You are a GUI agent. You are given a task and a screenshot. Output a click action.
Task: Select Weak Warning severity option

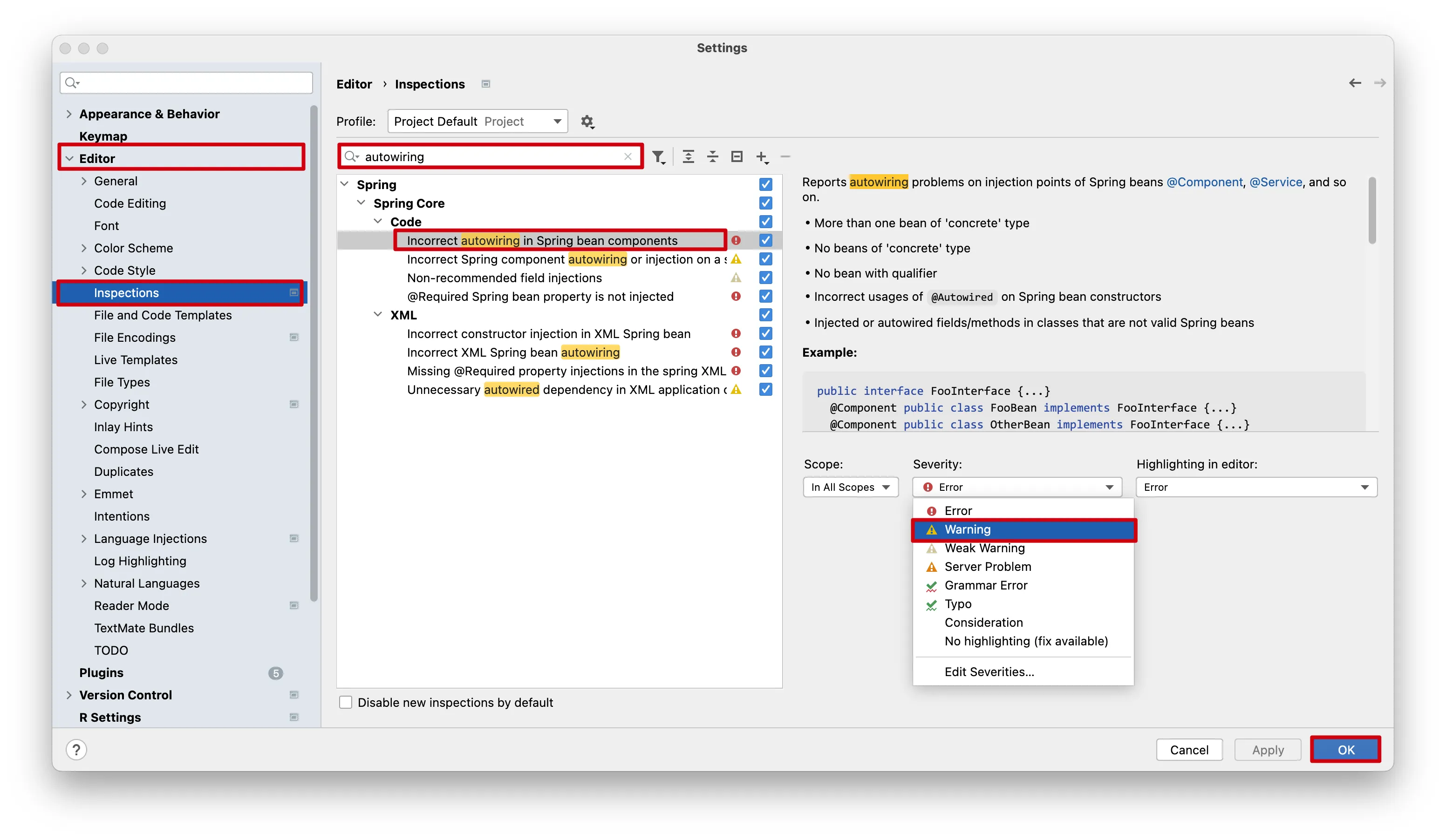click(x=984, y=548)
